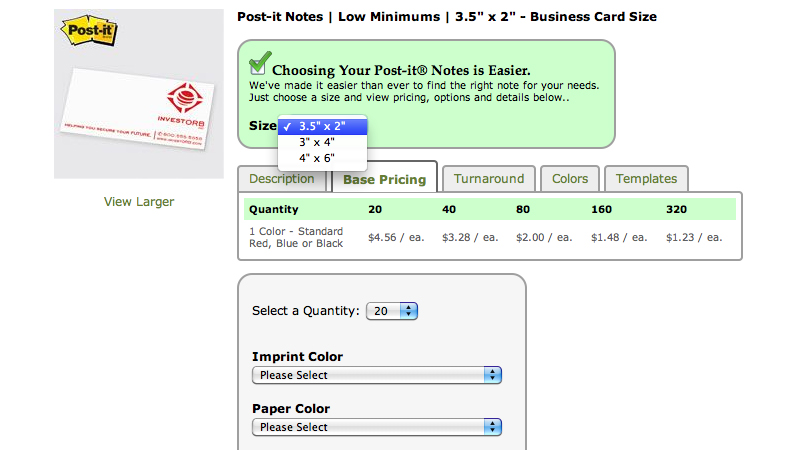Pick the 4" x 6" size option
The height and width of the screenshot is (450, 800).
click(x=317, y=158)
